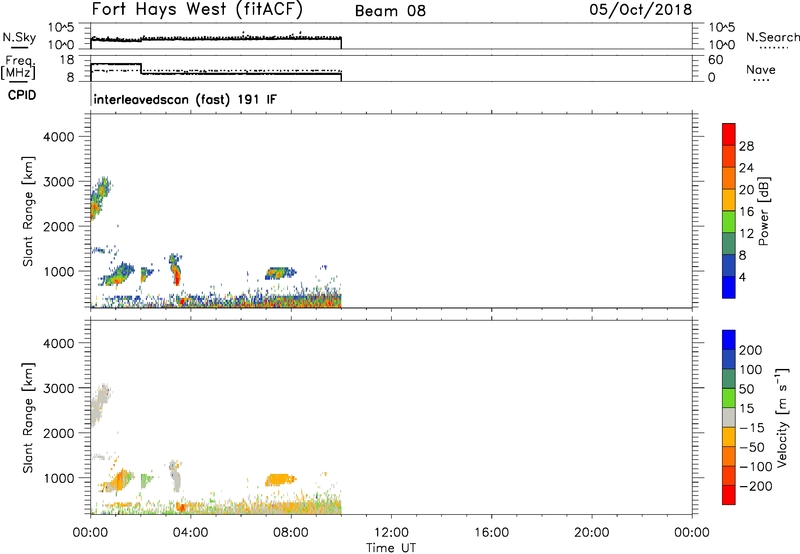800x554 pixels.
Task: Click the 'Slant Range [km]' label of power panel
Action: tap(28, 211)
